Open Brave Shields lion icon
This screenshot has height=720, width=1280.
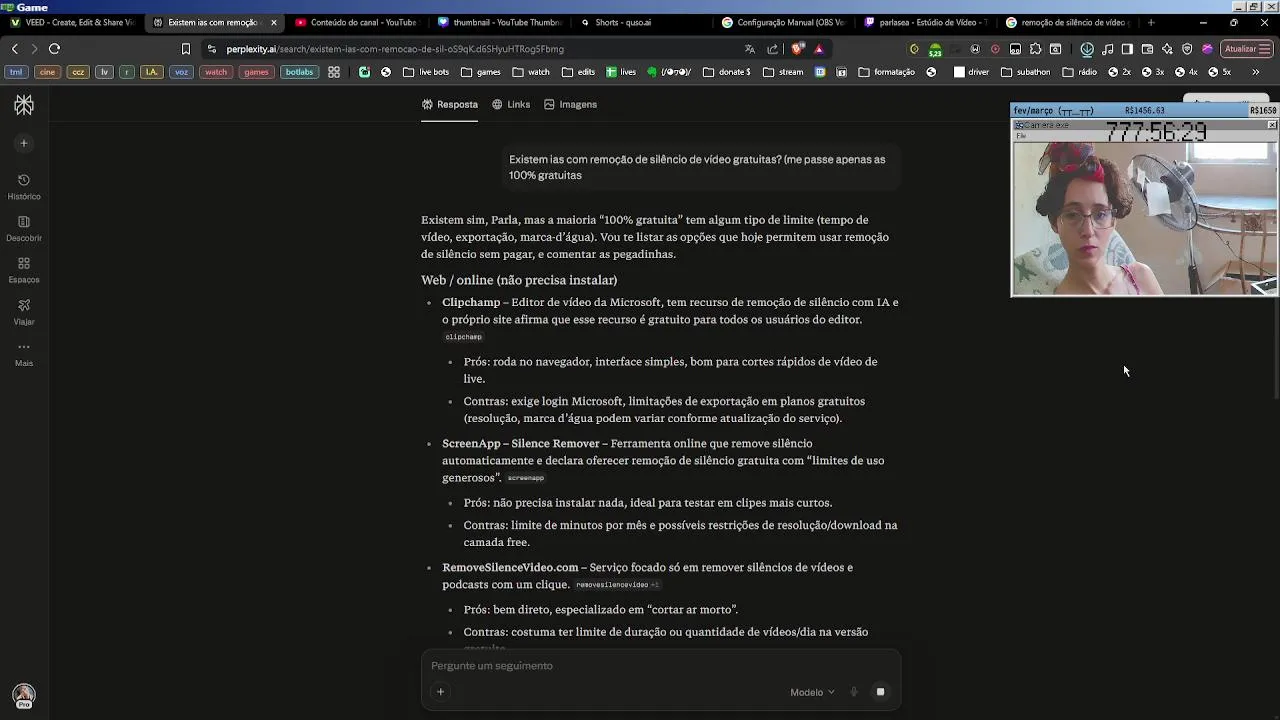(x=797, y=48)
